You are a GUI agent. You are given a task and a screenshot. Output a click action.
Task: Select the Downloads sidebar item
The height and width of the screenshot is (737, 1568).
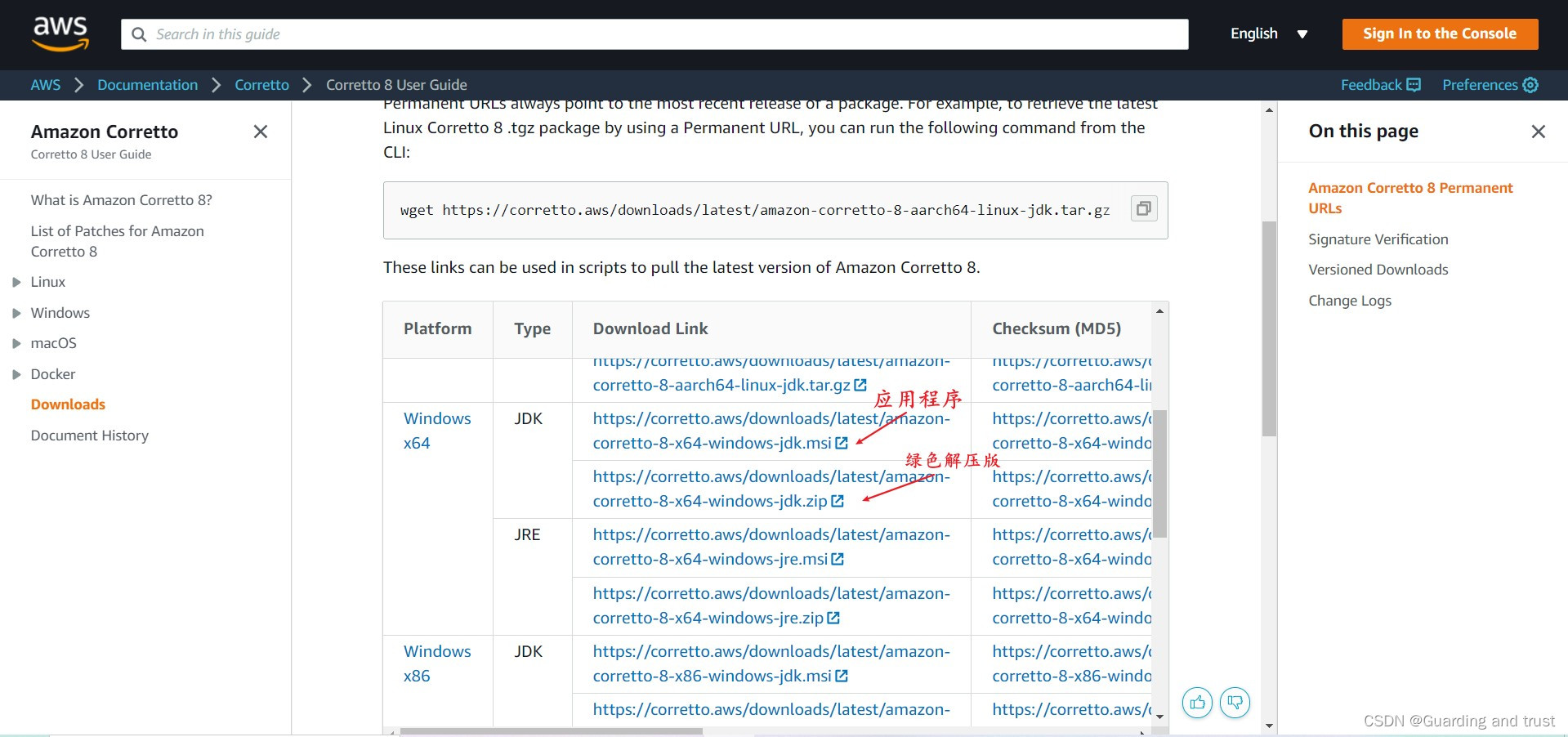tap(68, 404)
